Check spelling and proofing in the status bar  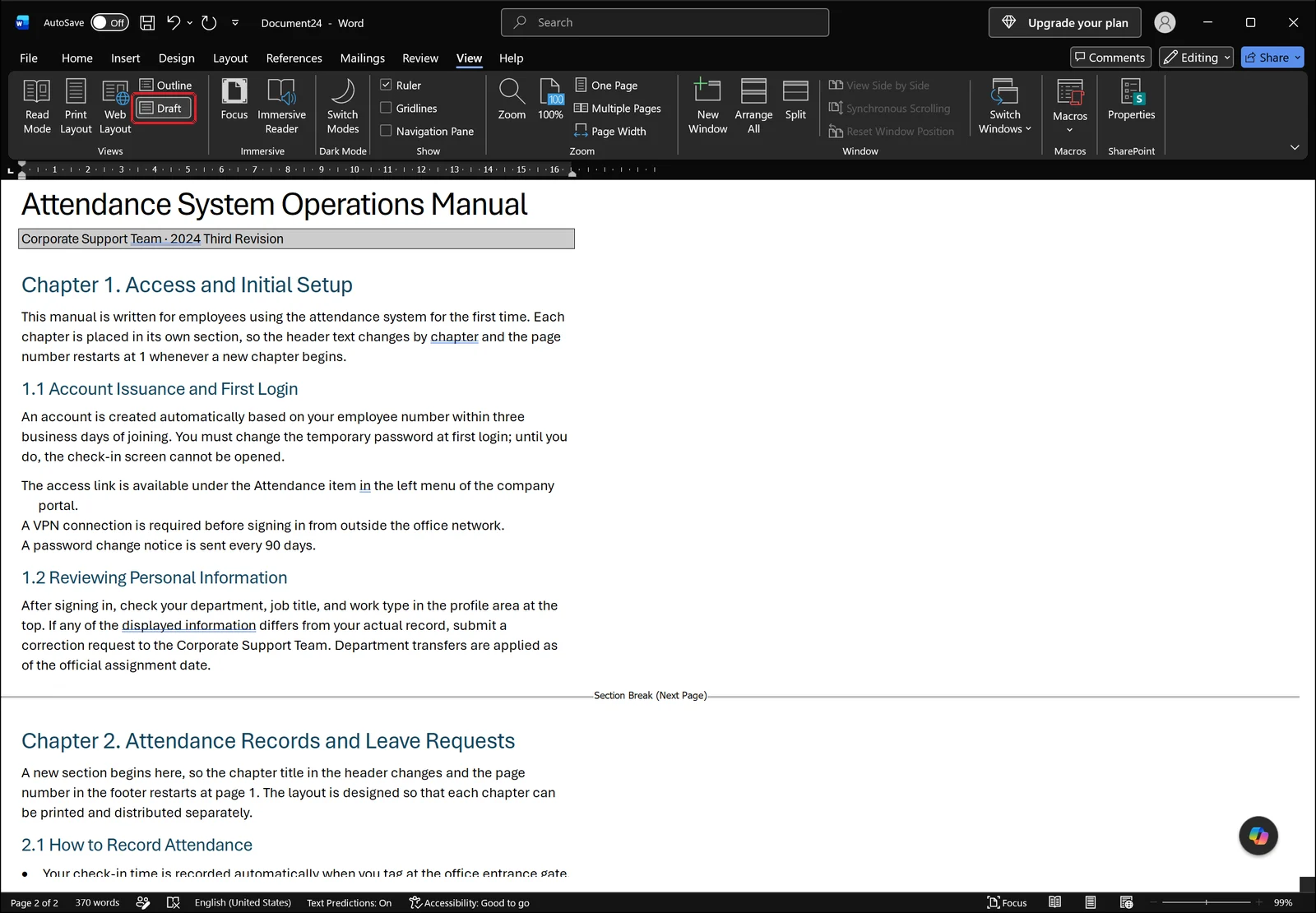(x=173, y=902)
